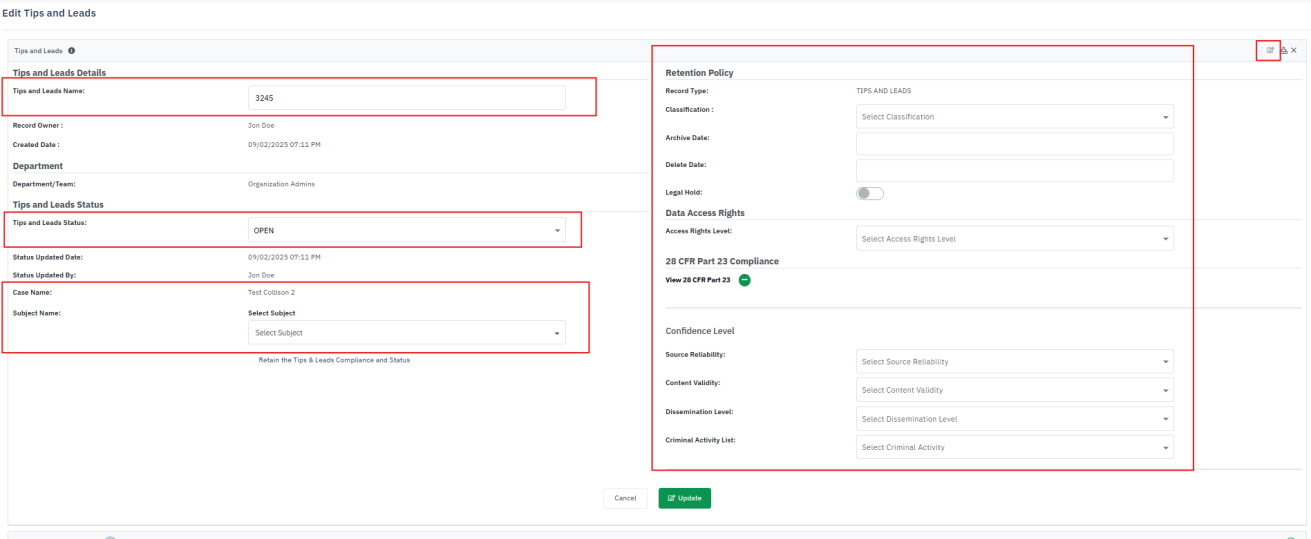Collapse the View 28 CFR Part 23 section
This screenshot has width=1311, height=539.
[x=745, y=280]
